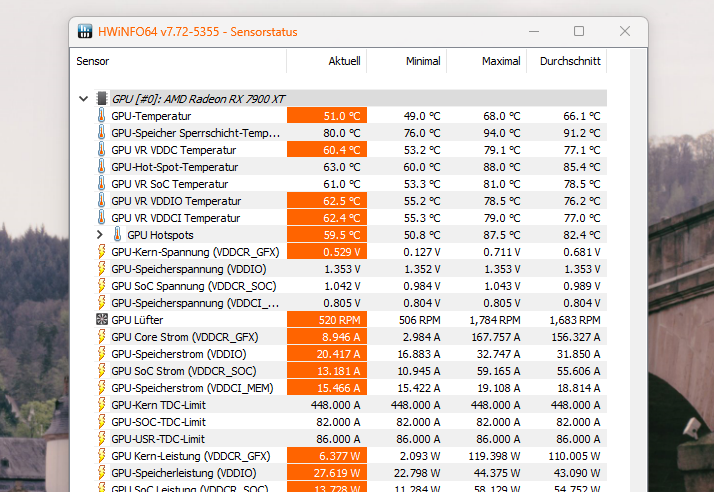The image size is (714, 492).
Task: Expand the GPU Hotspots sub-list
Action: tap(100, 235)
